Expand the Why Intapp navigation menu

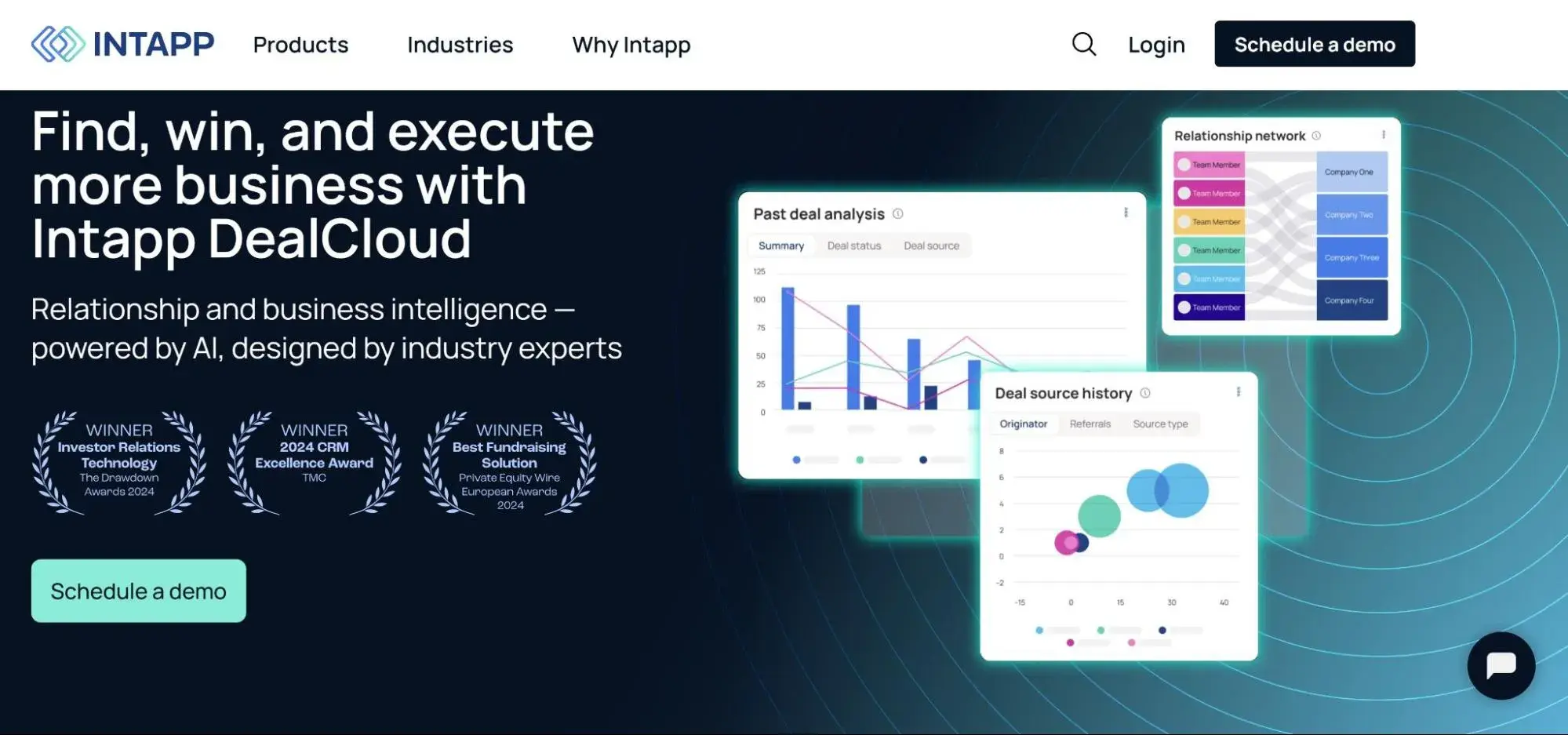tap(631, 45)
